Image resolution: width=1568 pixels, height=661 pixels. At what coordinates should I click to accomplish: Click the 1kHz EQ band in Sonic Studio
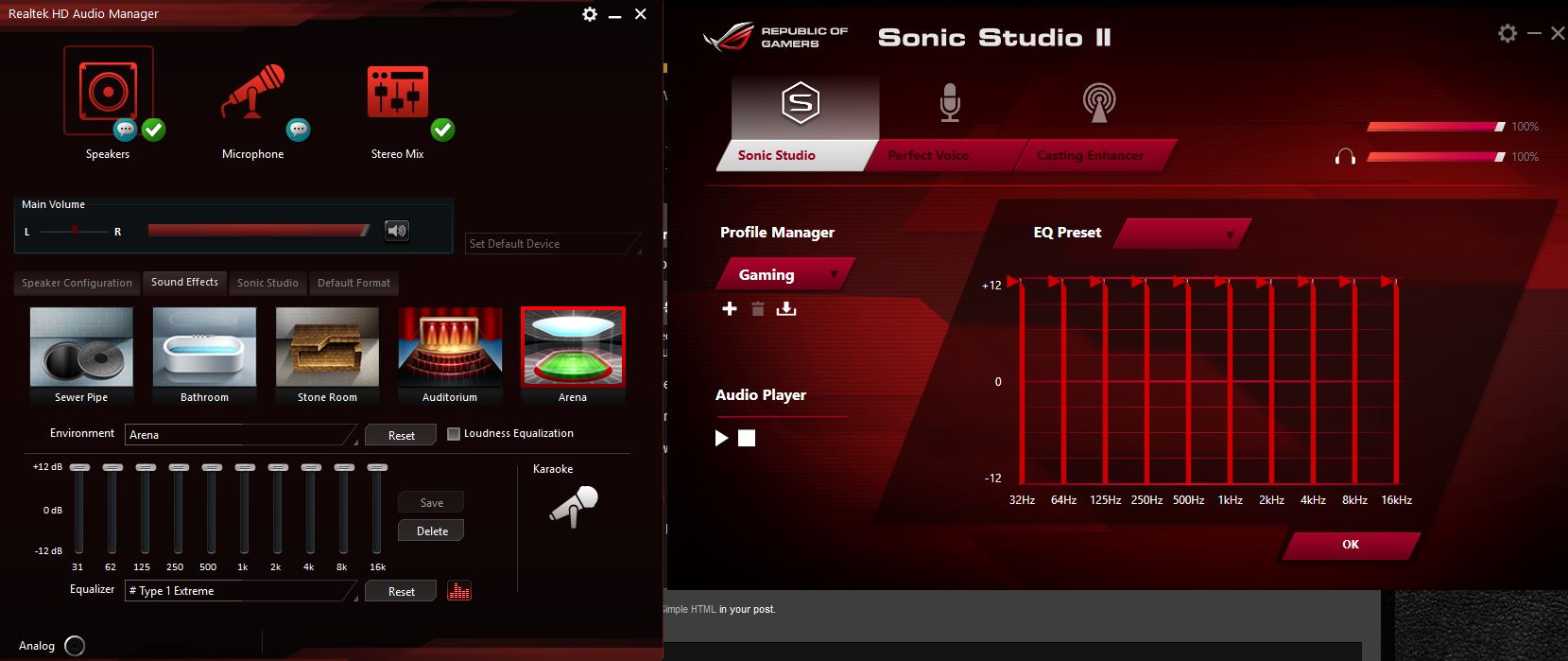[x=1230, y=381]
